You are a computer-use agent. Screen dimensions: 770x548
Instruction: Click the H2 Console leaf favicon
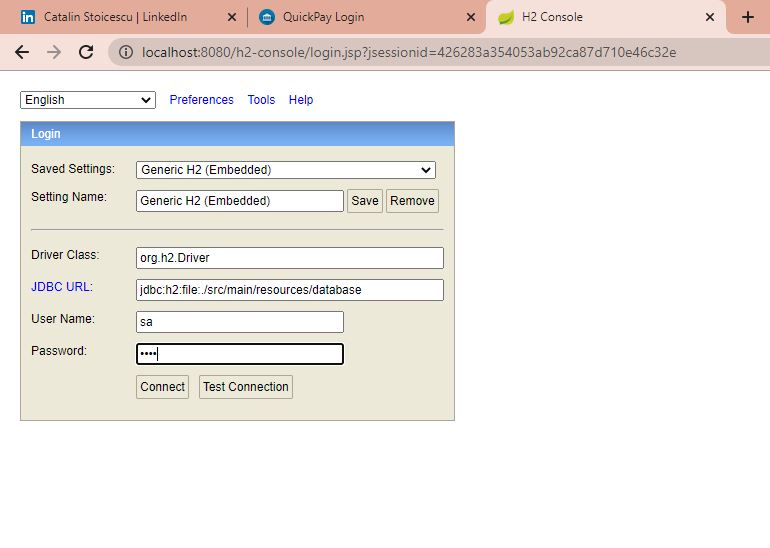tap(506, 18)
